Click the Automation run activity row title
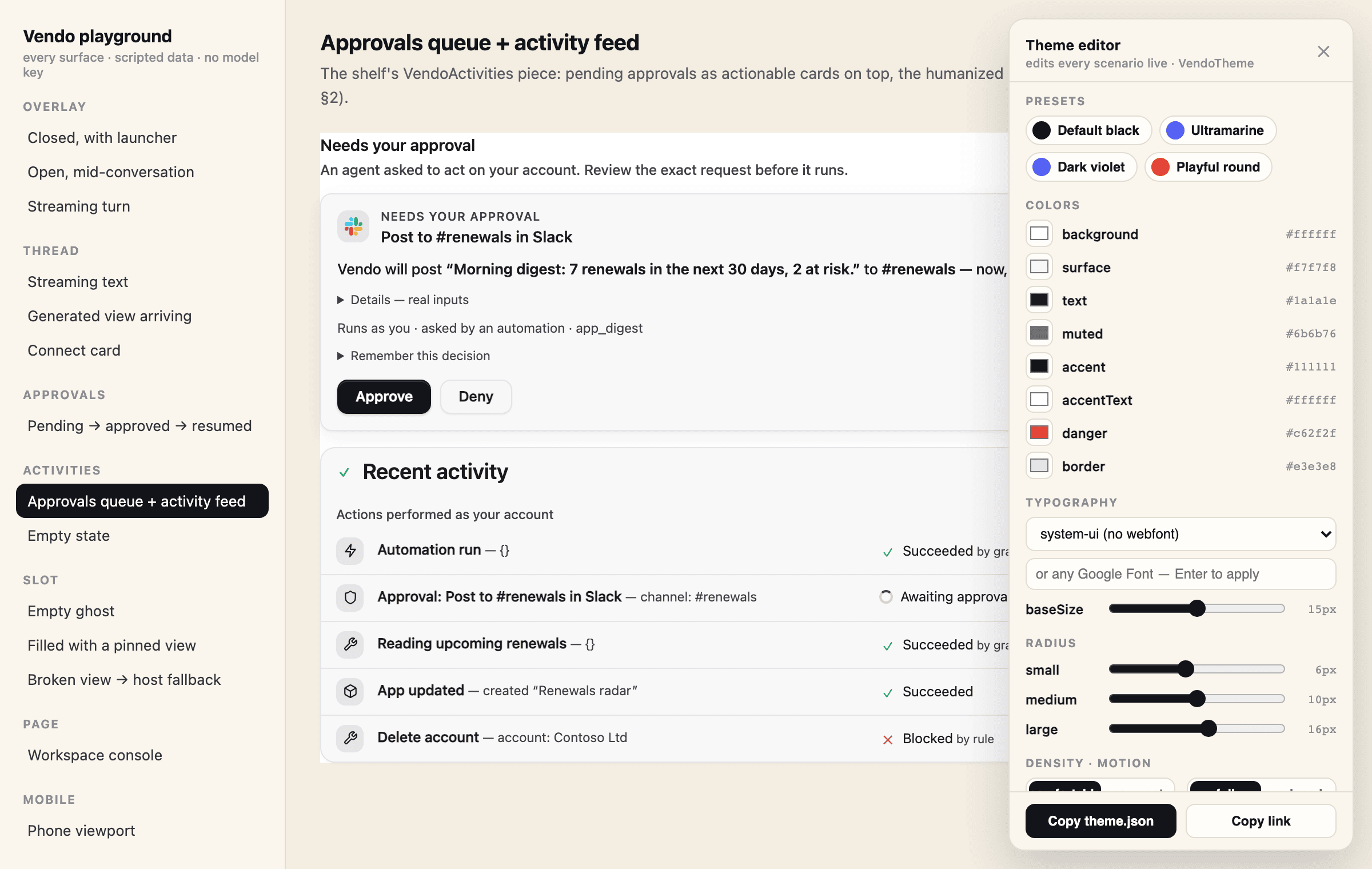Screen dimensions: 1372x869 click(429, 550)
